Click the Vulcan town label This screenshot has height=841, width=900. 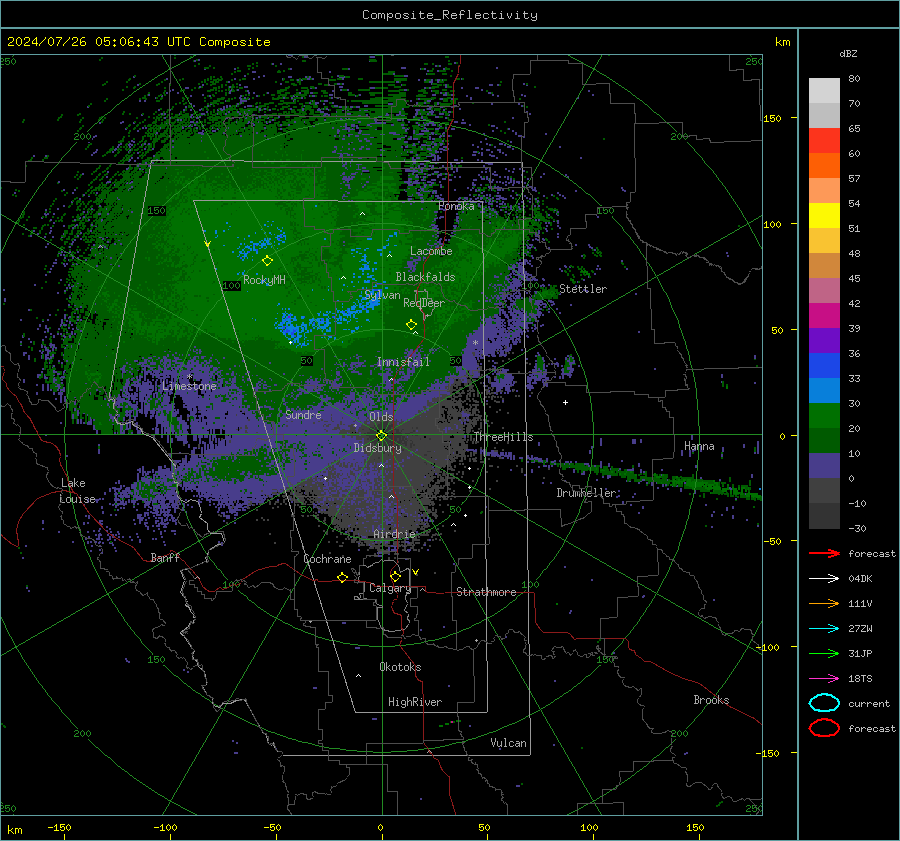click(508, 743)
